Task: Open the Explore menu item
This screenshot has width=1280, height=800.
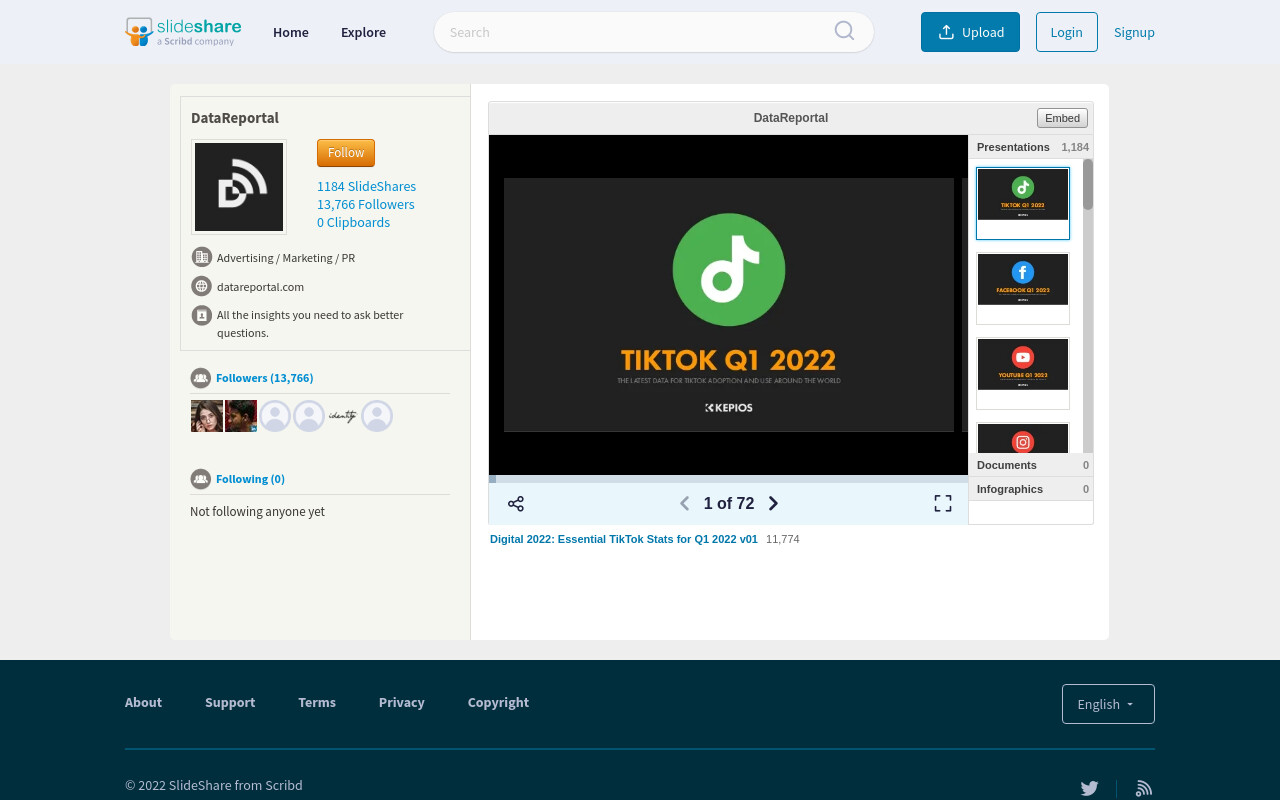Action: click(363, 32)
